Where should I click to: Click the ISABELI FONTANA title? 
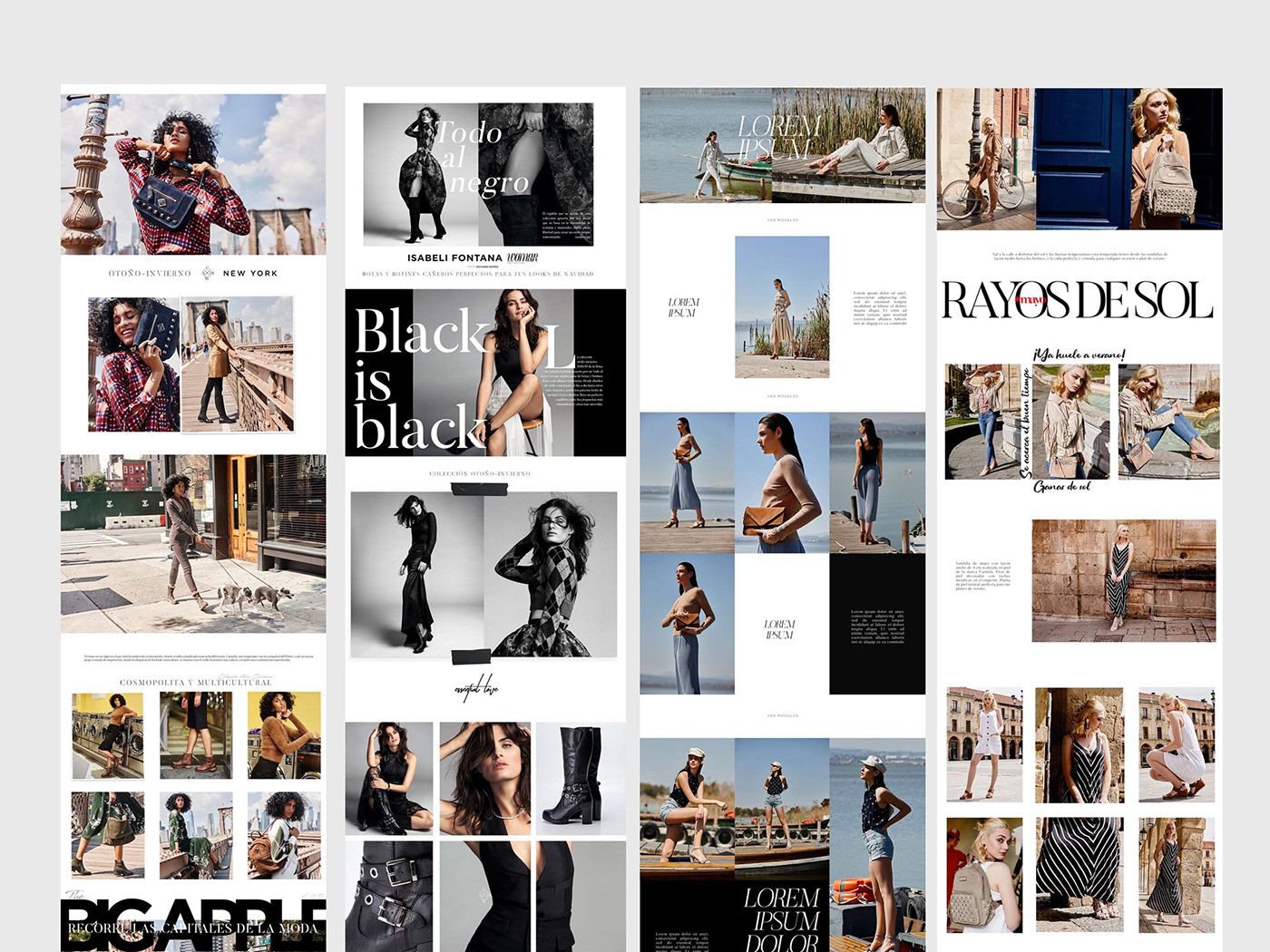[x=454, y=258]
